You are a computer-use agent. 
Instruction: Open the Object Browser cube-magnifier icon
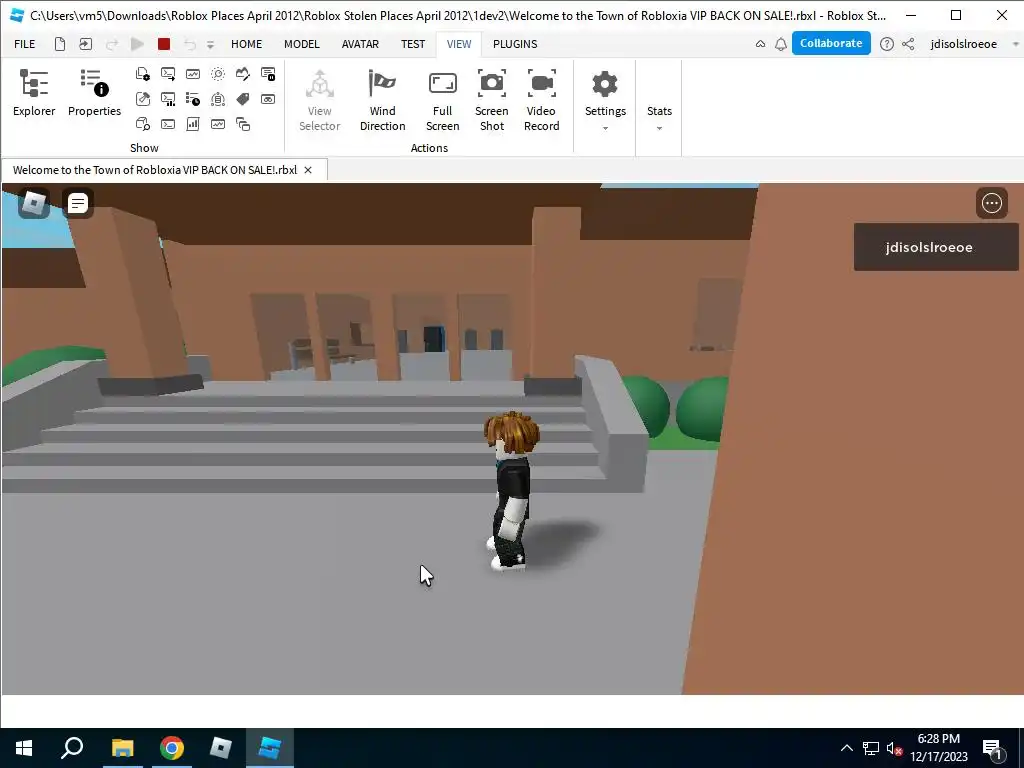pyautogui.click(x=142, y=124)
